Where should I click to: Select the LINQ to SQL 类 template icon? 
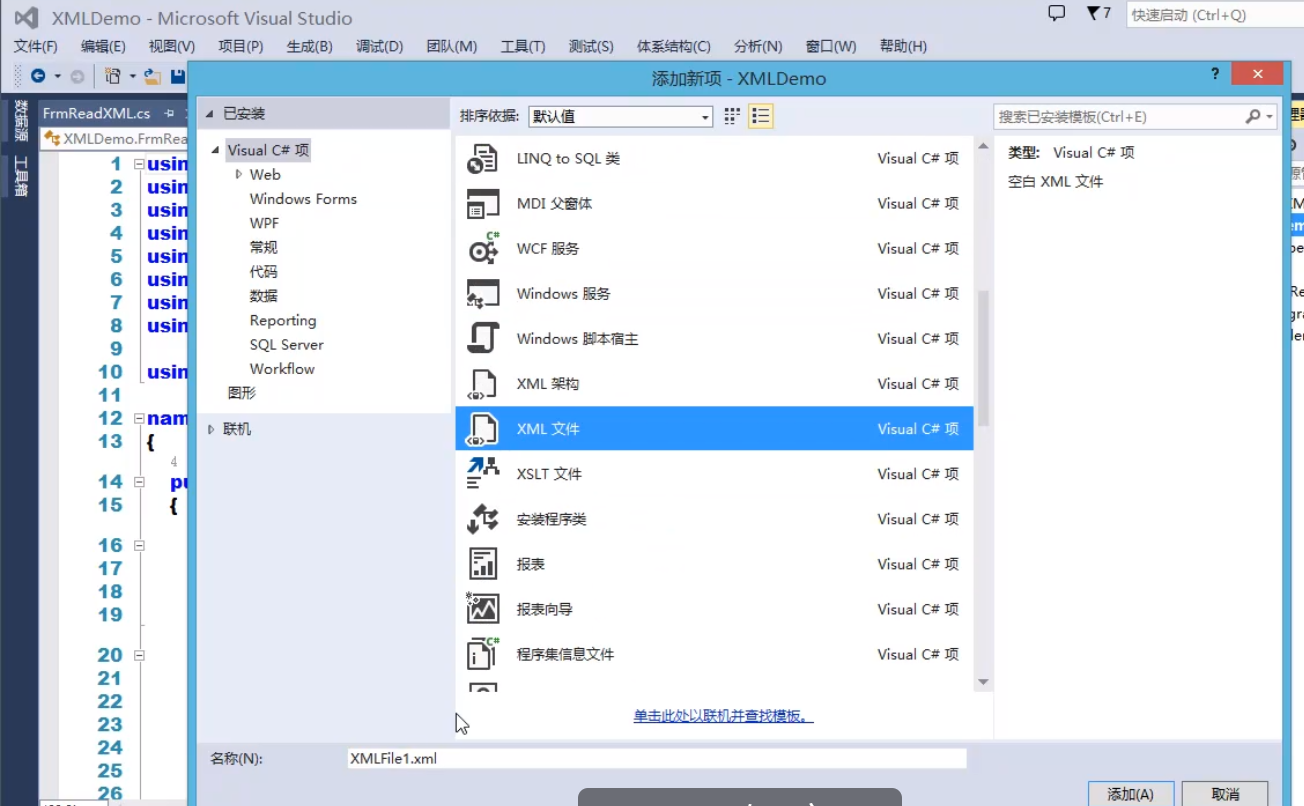(x=483, y=159)
